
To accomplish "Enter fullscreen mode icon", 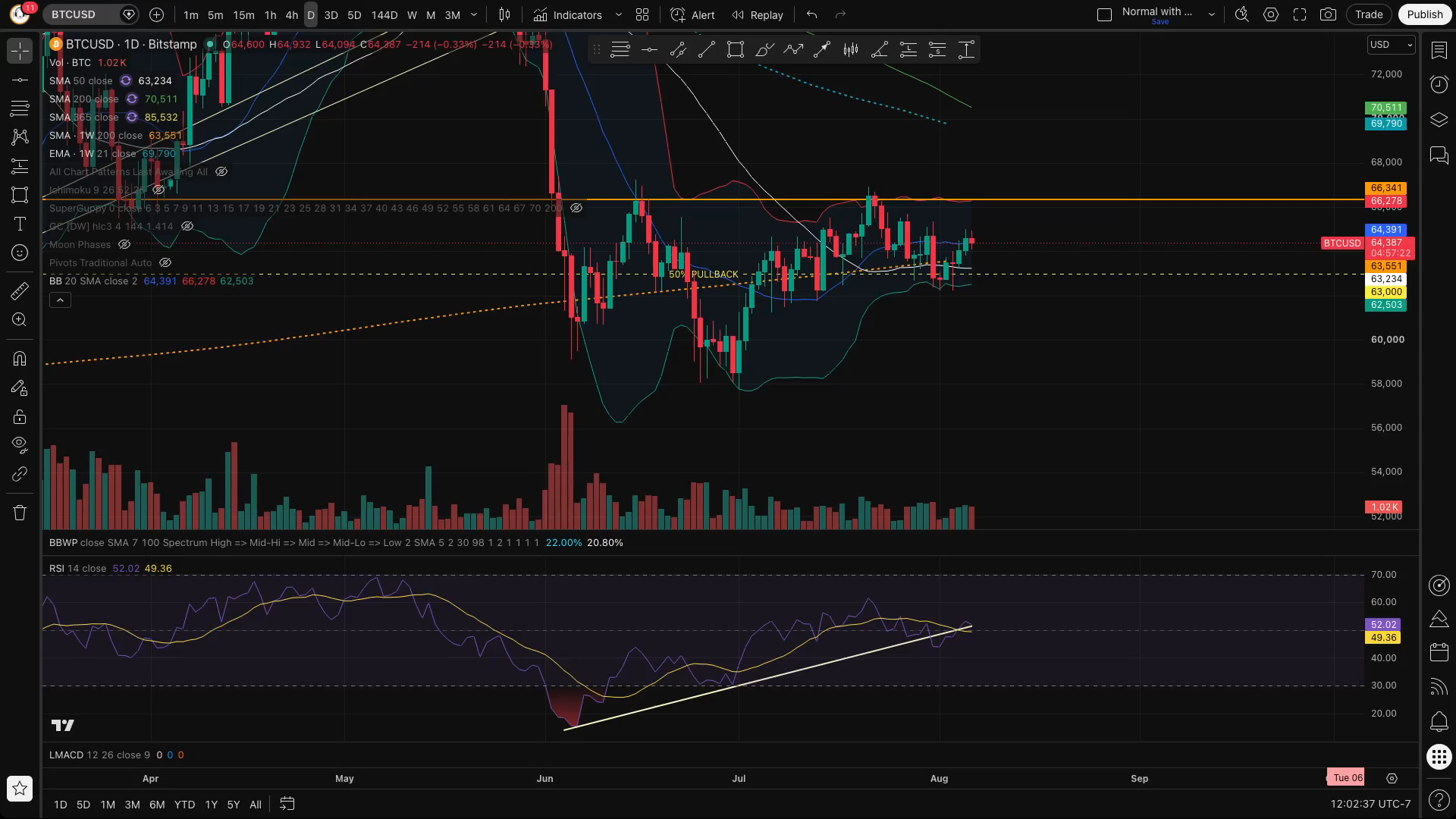I will point(1300,14).
